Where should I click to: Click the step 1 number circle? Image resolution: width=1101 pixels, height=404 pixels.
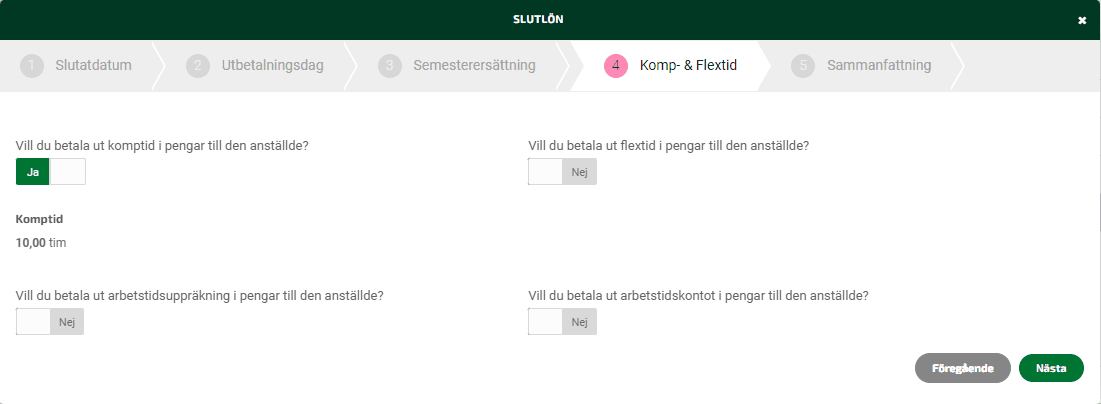32,66
